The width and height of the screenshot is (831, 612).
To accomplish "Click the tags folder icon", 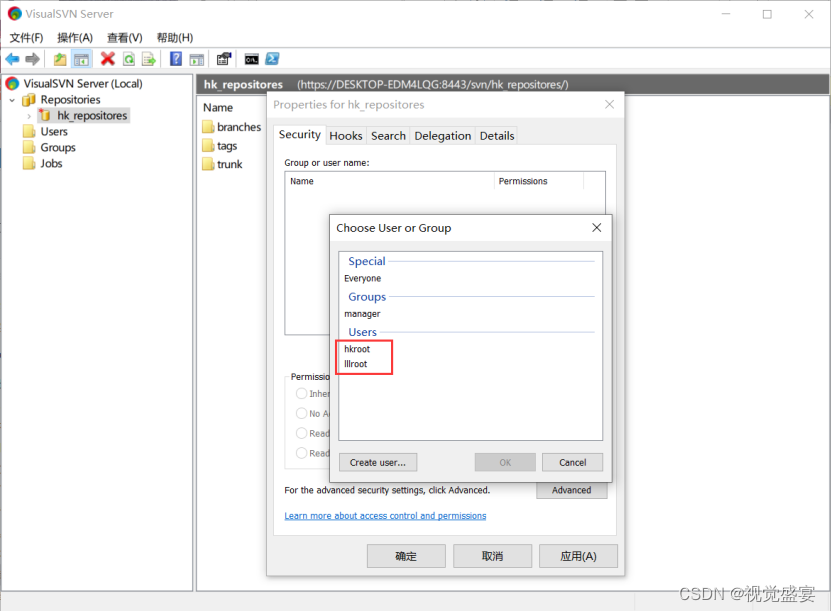I will point(208,146).
